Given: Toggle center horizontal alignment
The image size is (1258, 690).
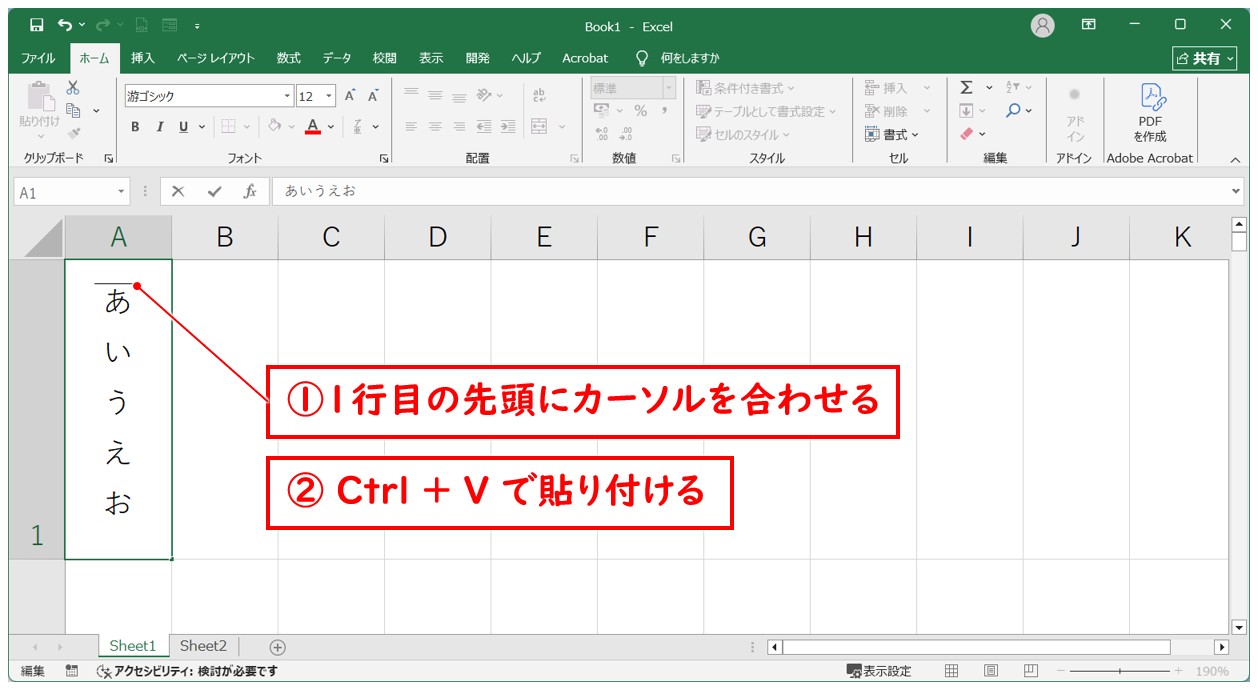Looking at the screenshot, I should tap(435, 127).
